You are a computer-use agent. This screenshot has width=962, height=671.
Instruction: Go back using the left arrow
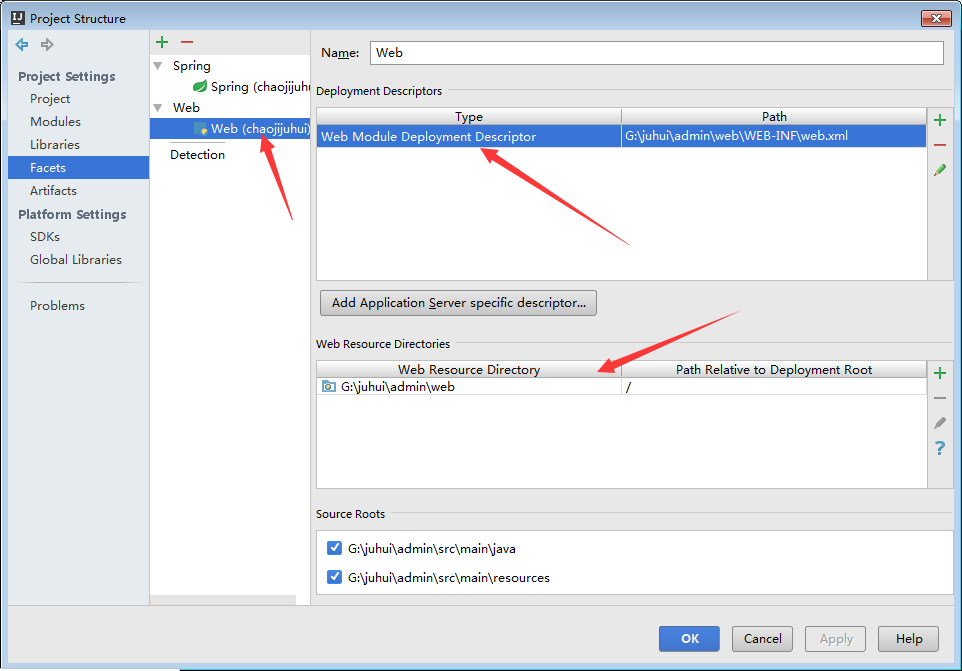(22, 44)
